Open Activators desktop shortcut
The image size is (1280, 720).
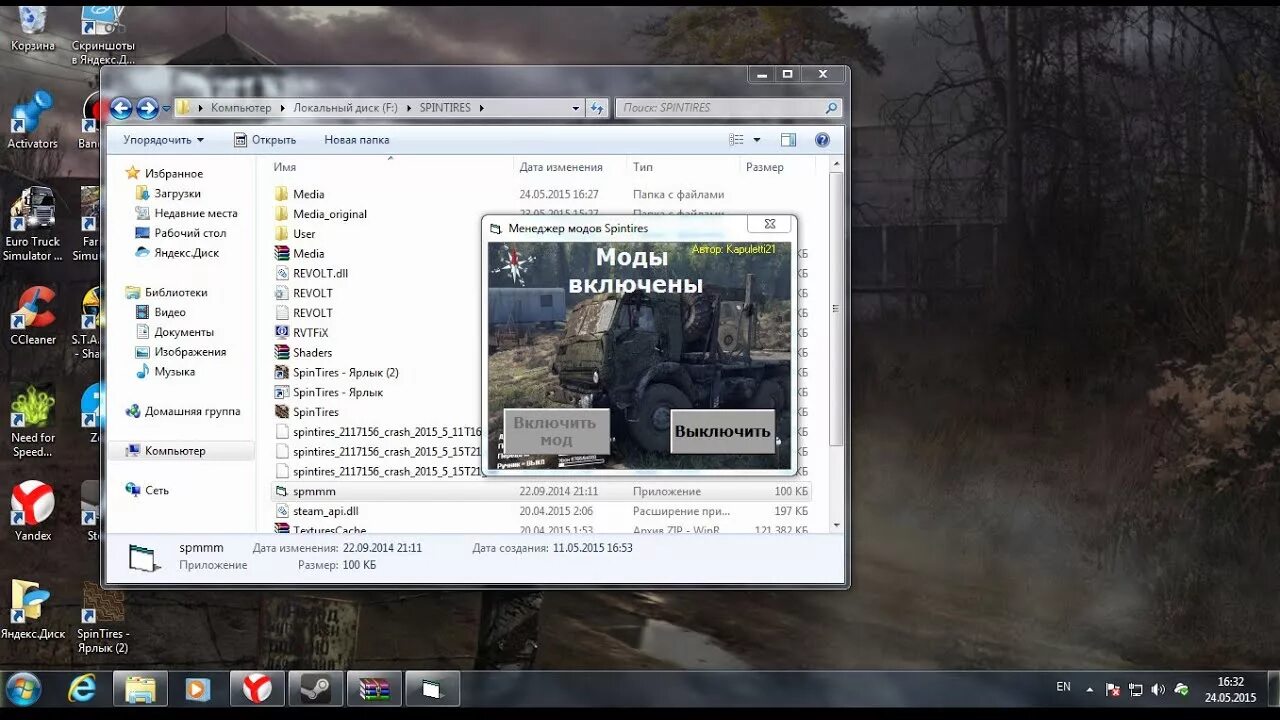[x=33, y=120]
